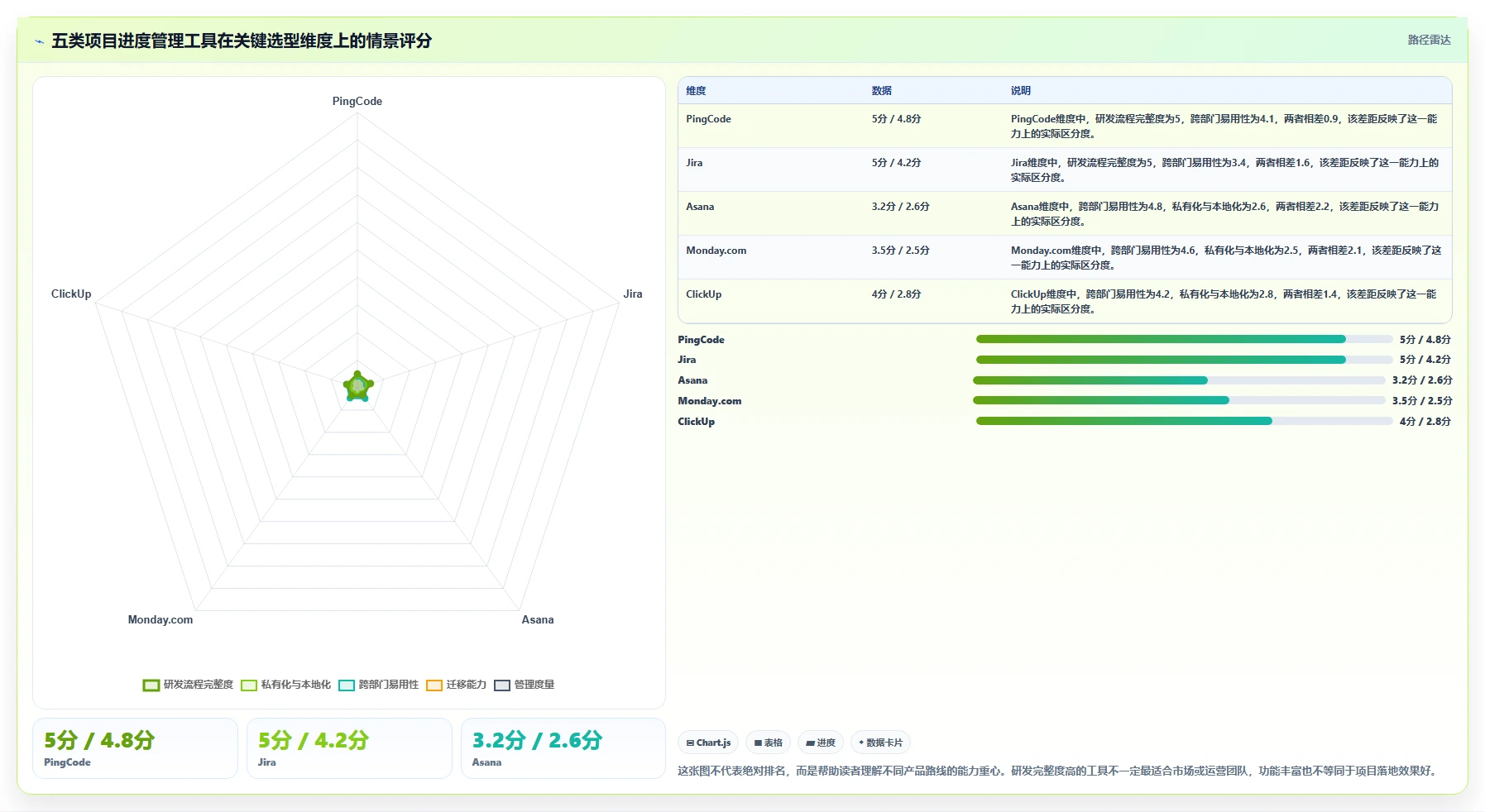Toggle the 迁移能力 legend series
The height and width of the screenshot is (812, 1485).
pyautogui.click(x=457, y=685)
